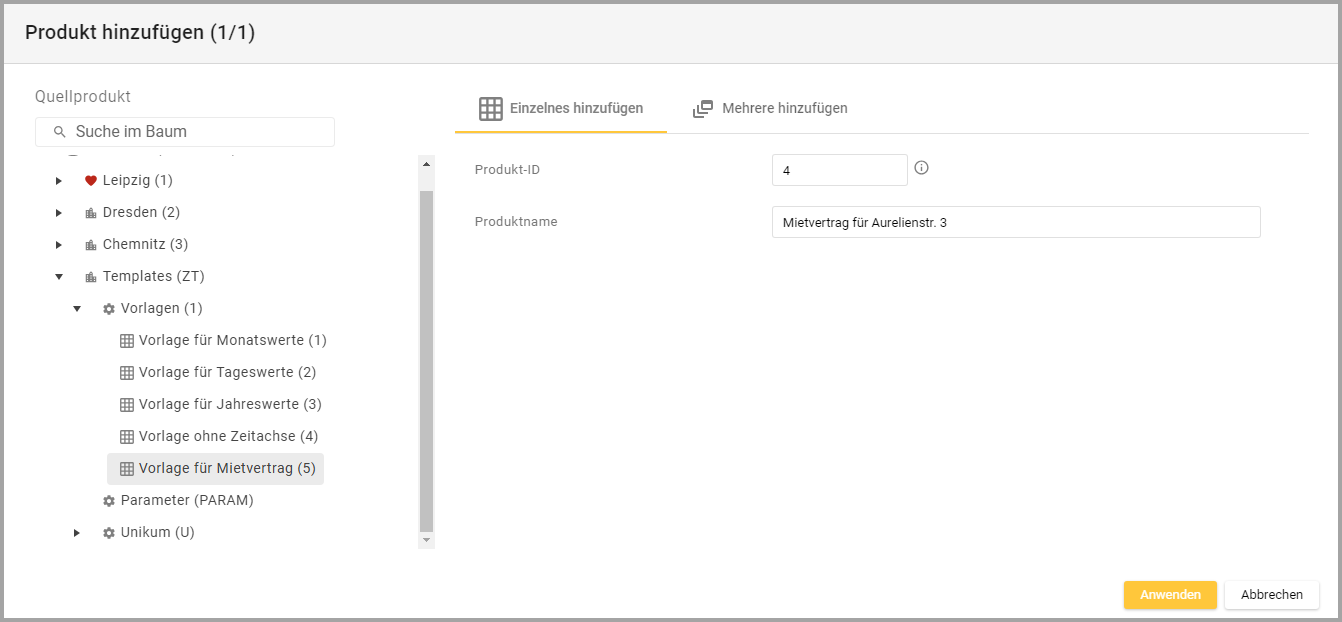The image size is (1342, 622).
Task: Click the tree scrollbar down arrow
Action: (427, 540)
